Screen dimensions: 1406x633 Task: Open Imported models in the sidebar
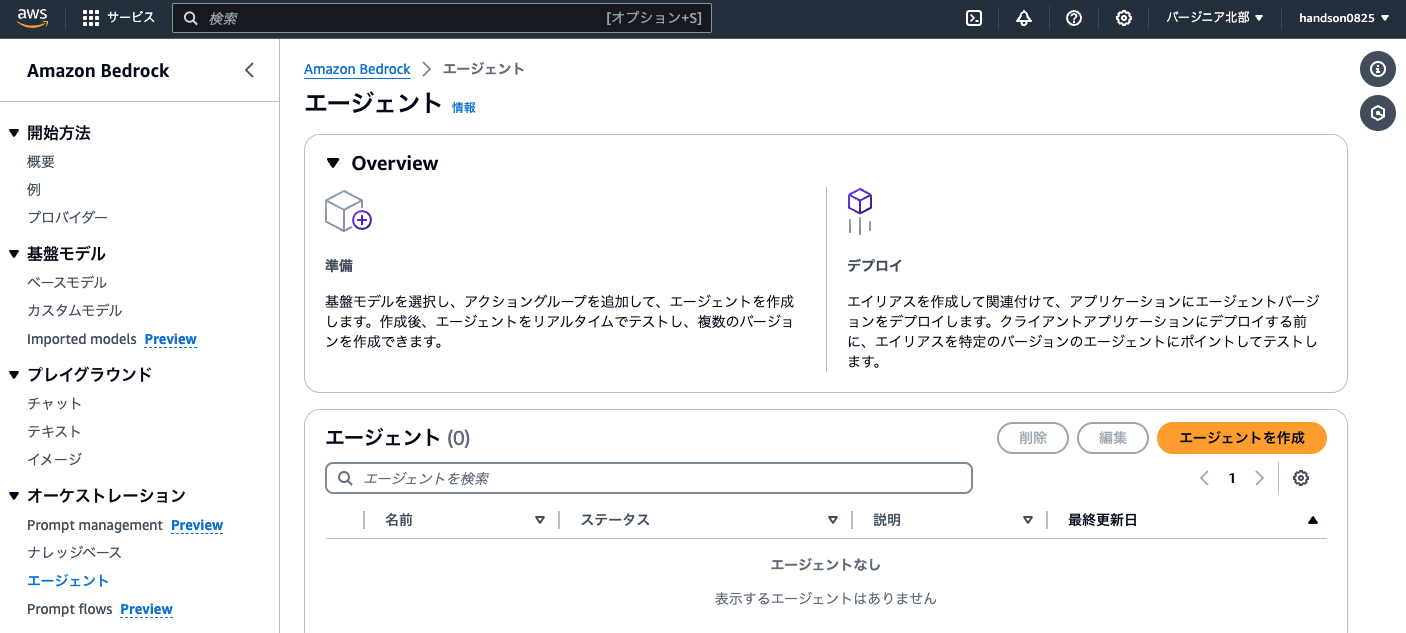(x=82, y=339)
